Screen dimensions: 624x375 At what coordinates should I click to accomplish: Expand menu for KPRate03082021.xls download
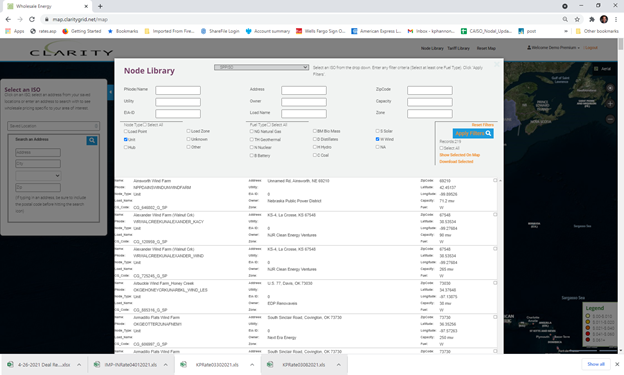tap(338, 364)
